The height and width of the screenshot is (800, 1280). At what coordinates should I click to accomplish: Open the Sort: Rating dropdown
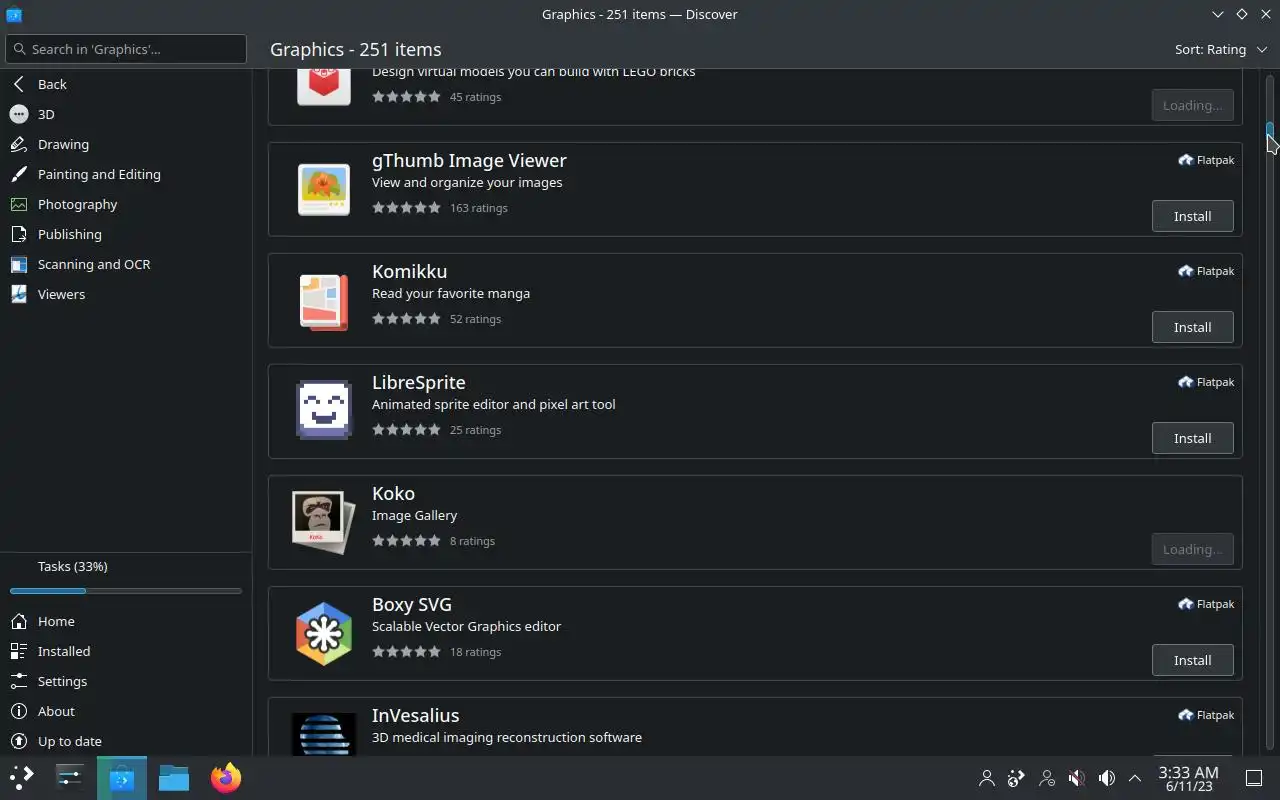tap(1219, 49)
